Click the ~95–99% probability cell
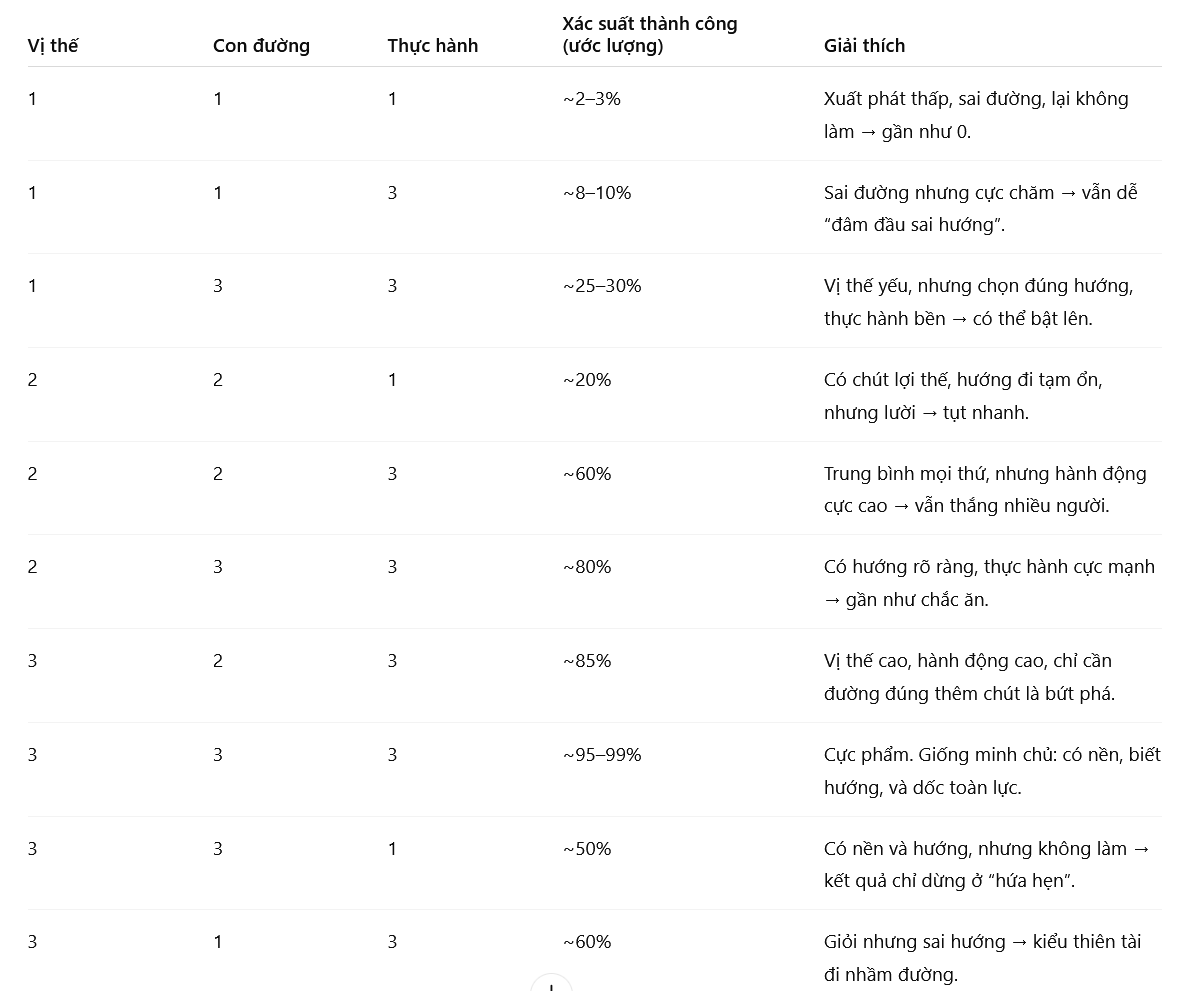The image size is (1193, 991). pos(601,755)
